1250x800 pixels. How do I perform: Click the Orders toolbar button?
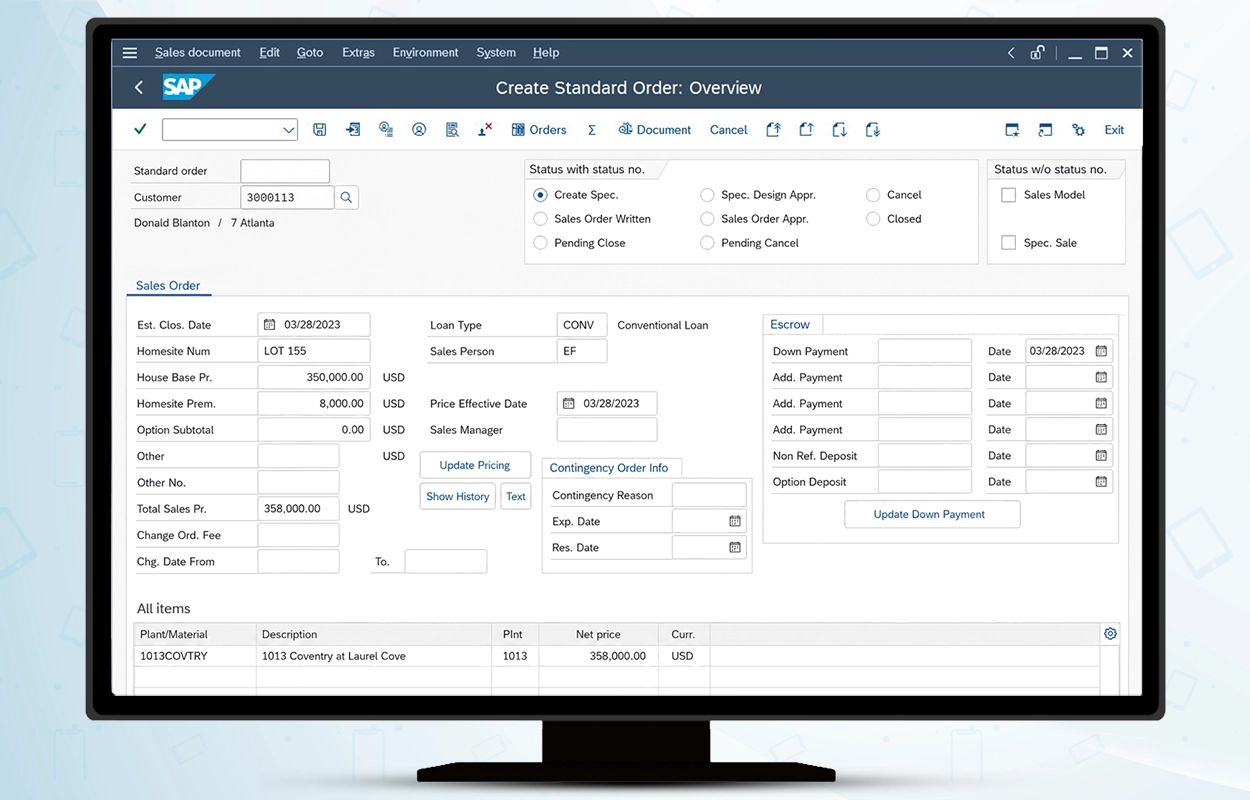[x=539, y=130]
